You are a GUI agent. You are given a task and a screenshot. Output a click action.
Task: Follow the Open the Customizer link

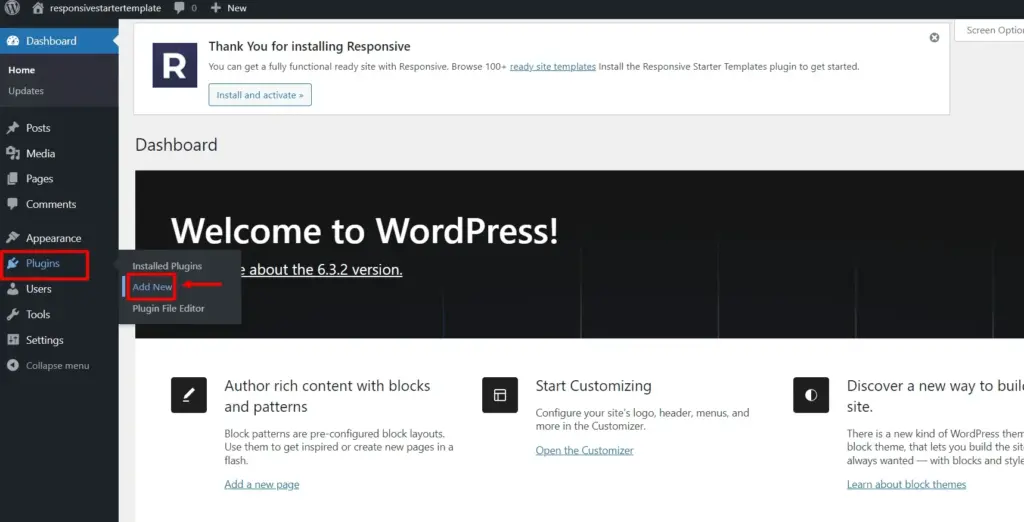click(x=584, y=451)
